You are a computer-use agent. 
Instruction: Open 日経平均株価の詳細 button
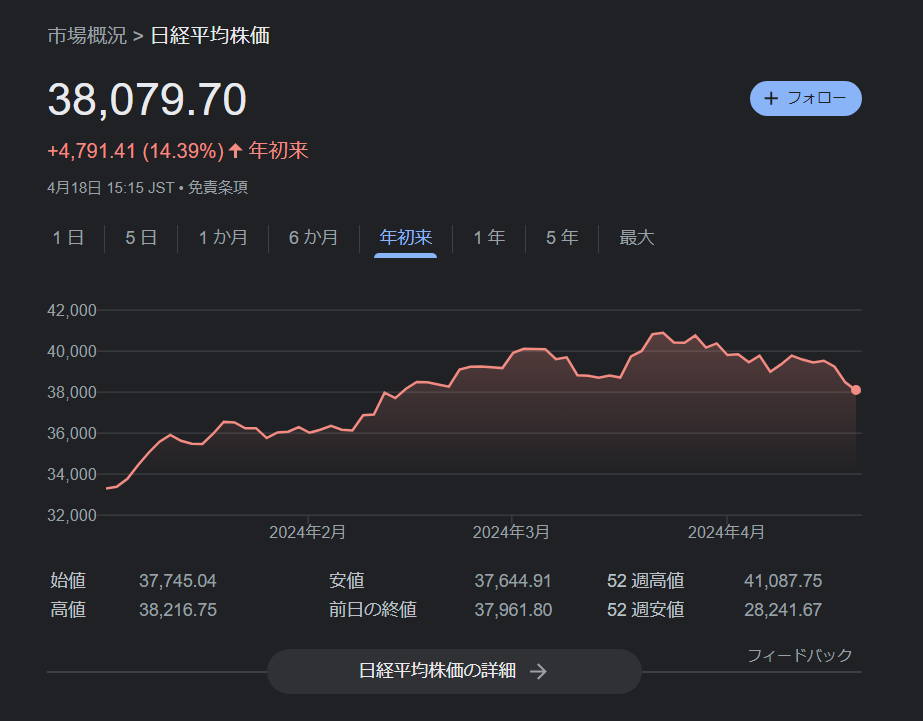(454, 671)
